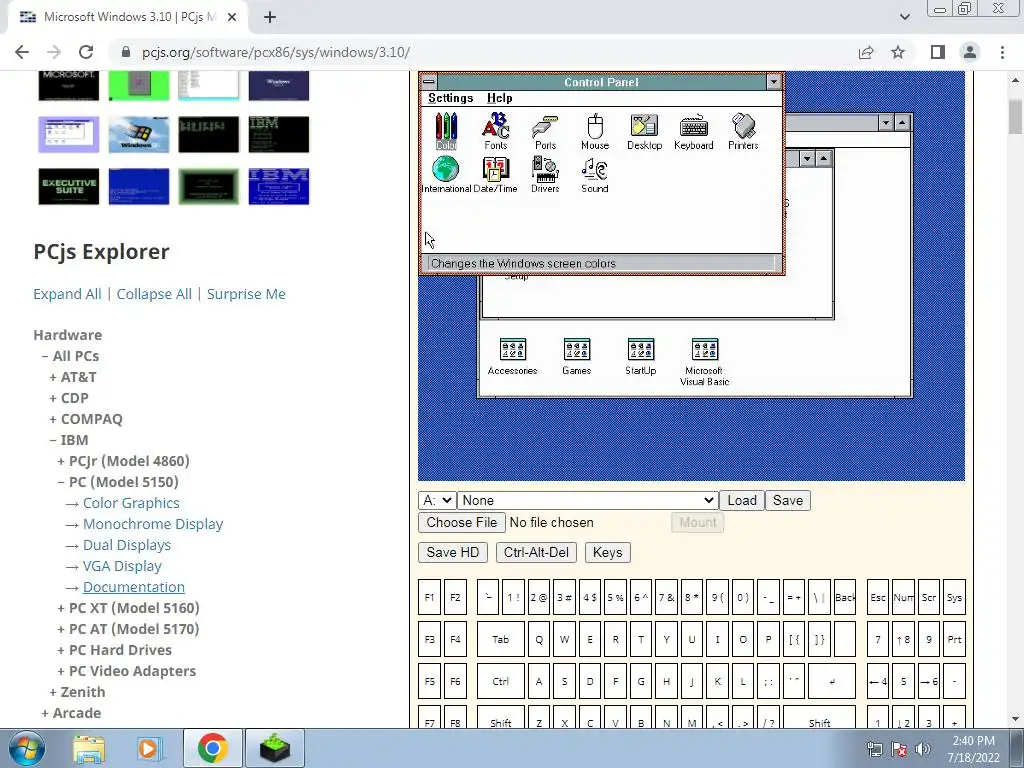Open the Sound icon in Control Panel

click(595, 174)
